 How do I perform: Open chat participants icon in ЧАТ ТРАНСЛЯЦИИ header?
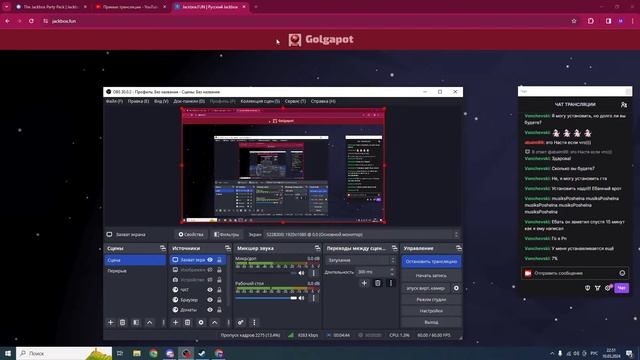[x=624, y=105]
